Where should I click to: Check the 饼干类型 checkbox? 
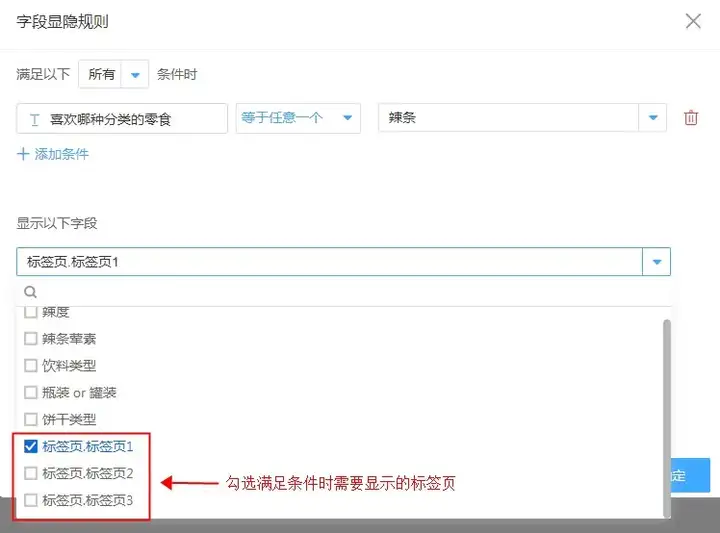click(30, 419)
